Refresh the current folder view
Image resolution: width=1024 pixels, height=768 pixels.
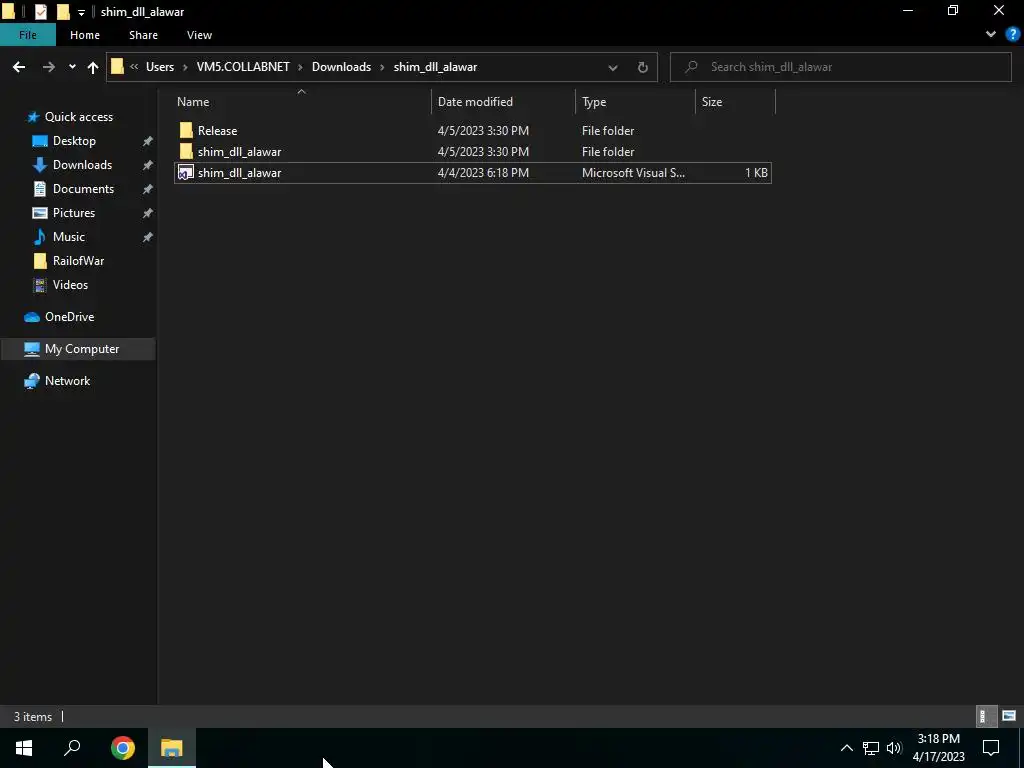pos(643,67)
